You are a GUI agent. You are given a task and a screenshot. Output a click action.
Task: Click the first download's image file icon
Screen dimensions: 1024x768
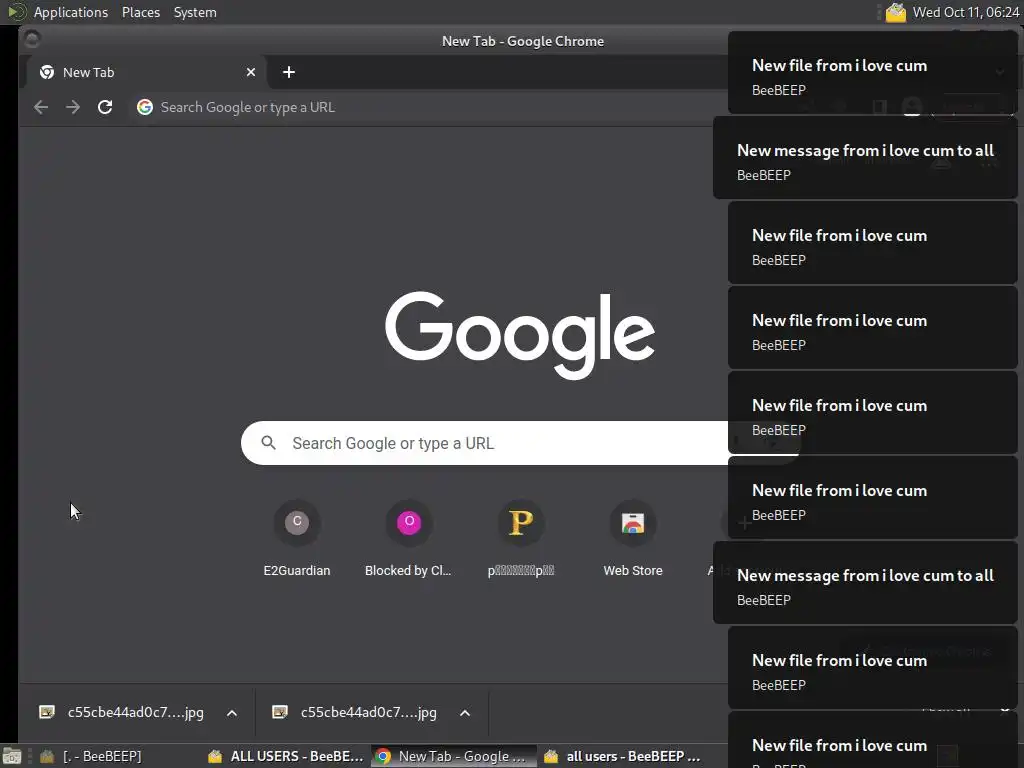pyautogui.click(x=47, y=712)
